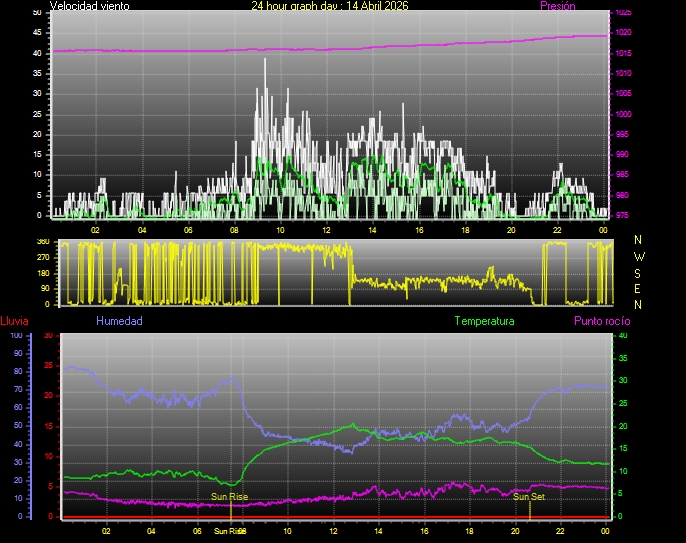Click the Sun Rise marker inside the temperature graph

[229, 496]
